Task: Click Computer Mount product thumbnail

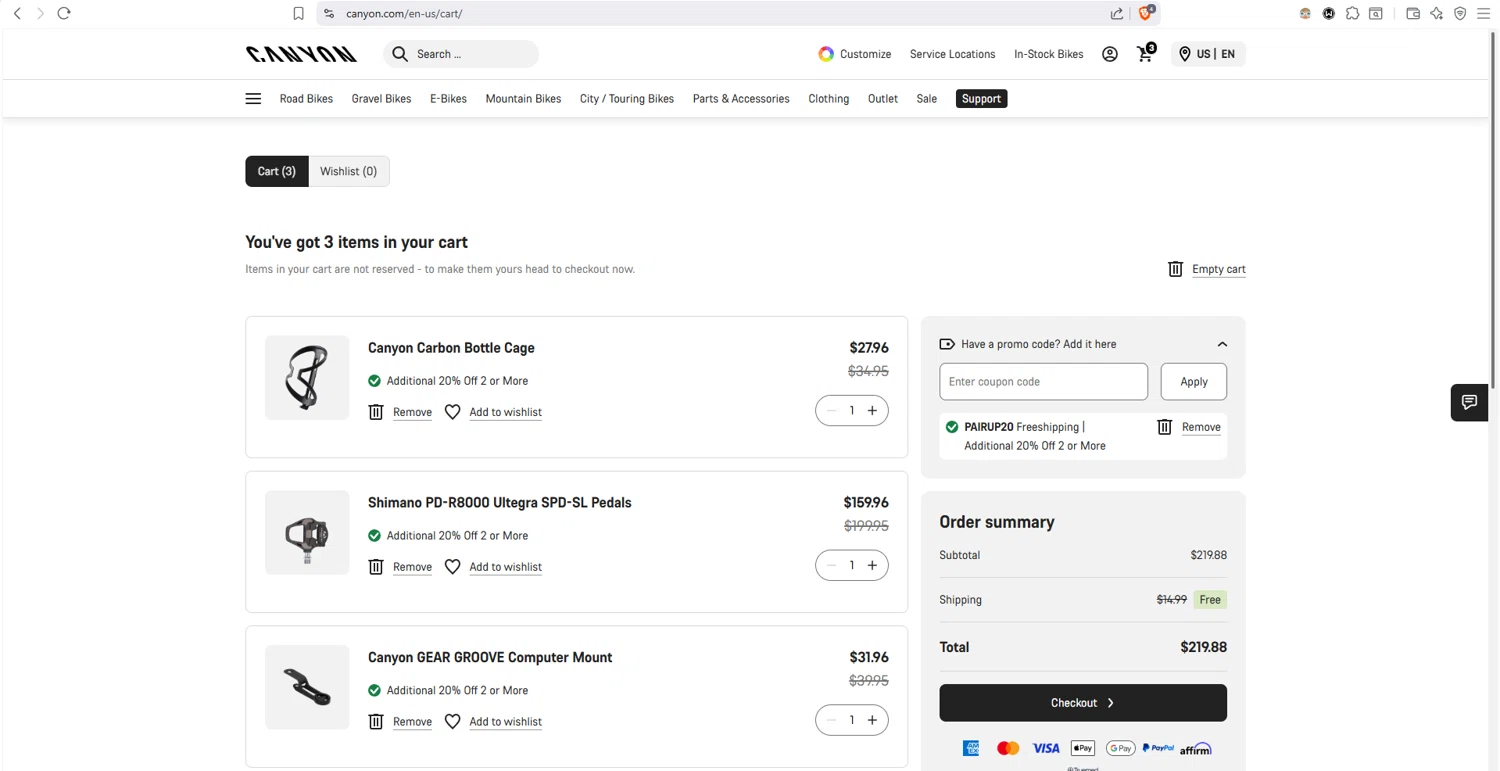Action: (x=307, y=688)
